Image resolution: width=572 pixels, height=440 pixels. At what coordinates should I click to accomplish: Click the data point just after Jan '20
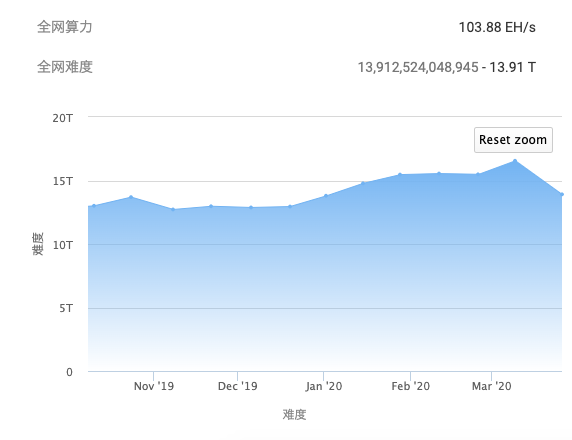(x=326, y=196)
